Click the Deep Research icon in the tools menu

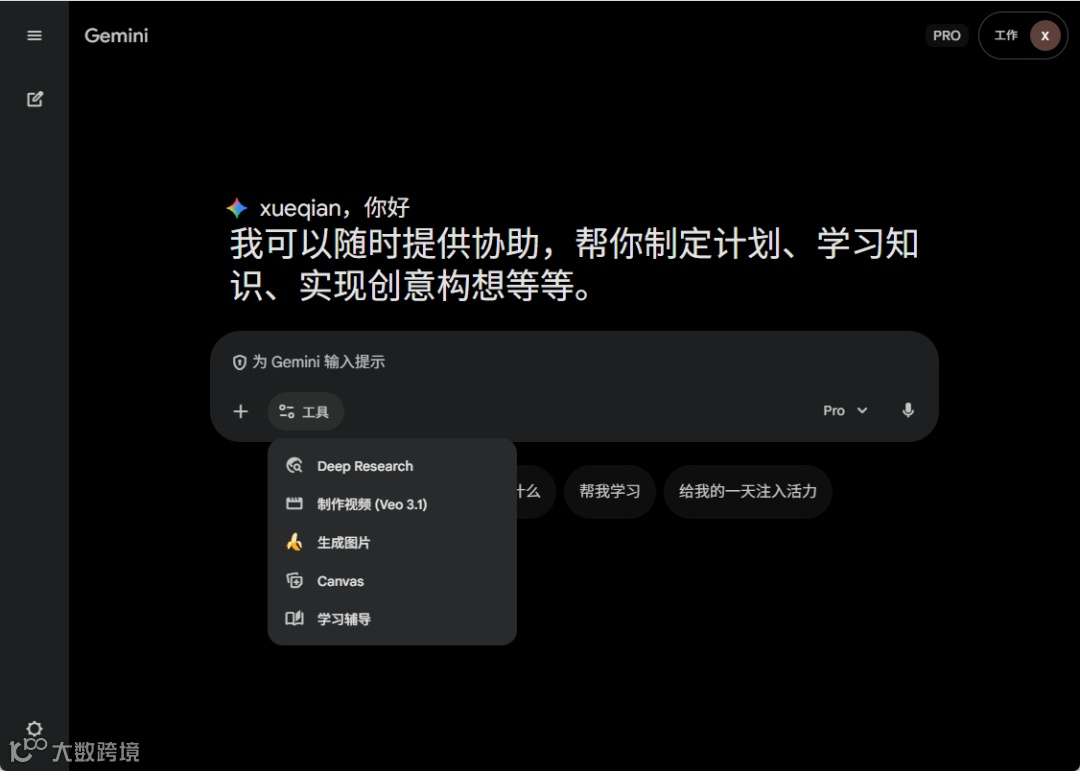[294, 466]
